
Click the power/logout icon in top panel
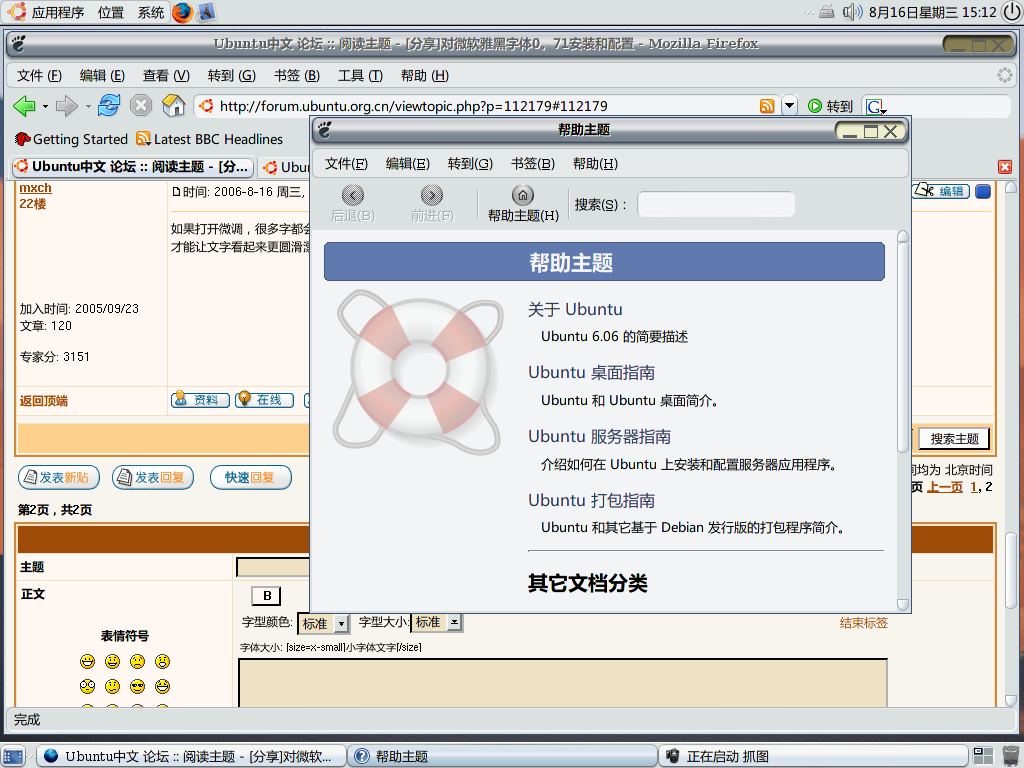pos(1011,12)
